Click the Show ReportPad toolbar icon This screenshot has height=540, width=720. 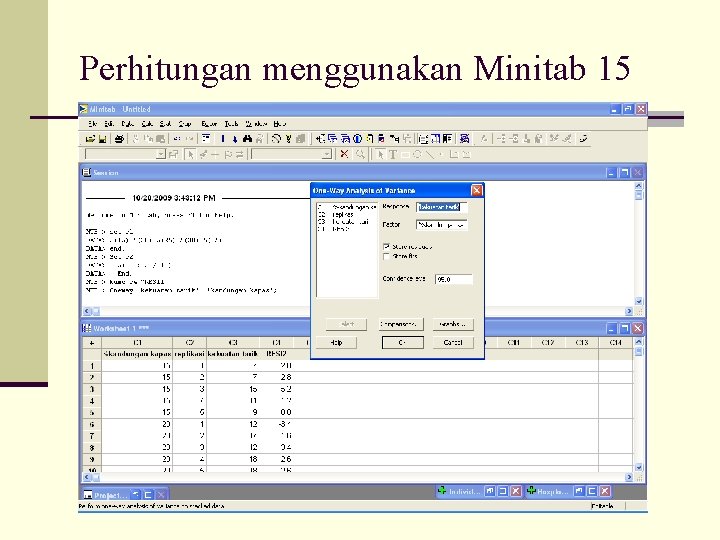coord(381,139)
